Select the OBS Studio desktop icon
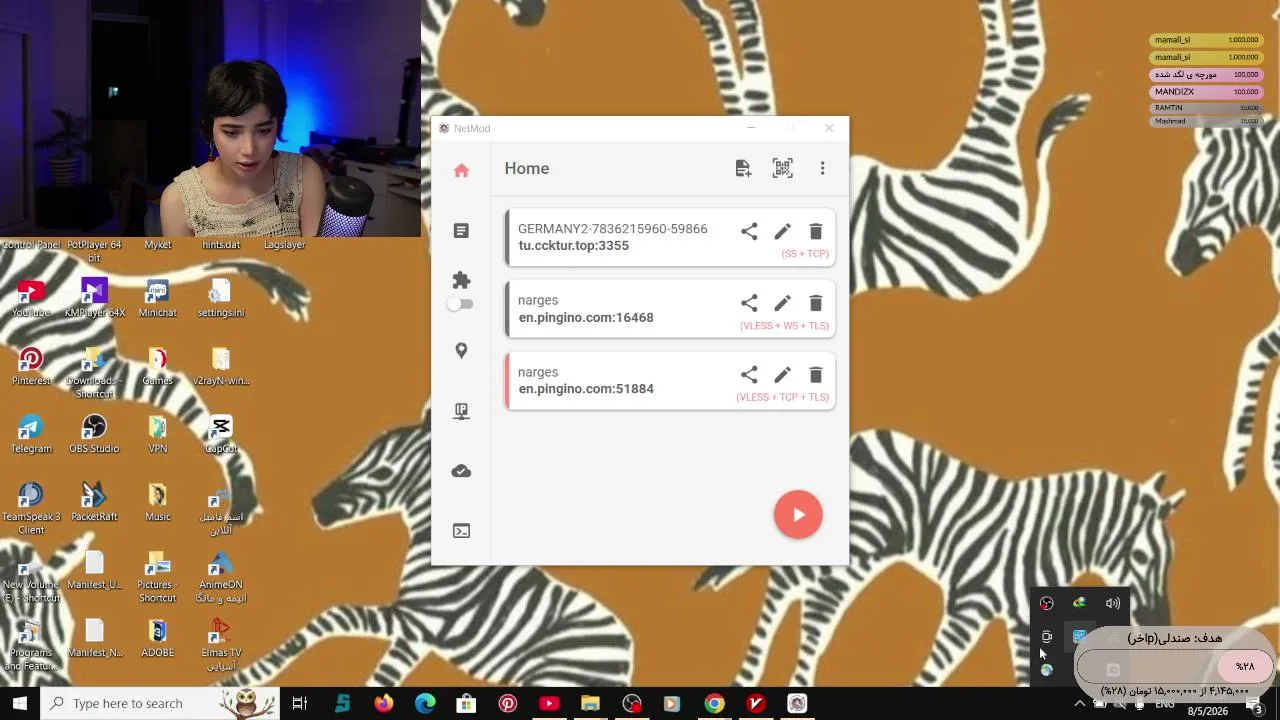This screenshot has width=1280, height=720. pyautogui.click(x=94, y=434)
